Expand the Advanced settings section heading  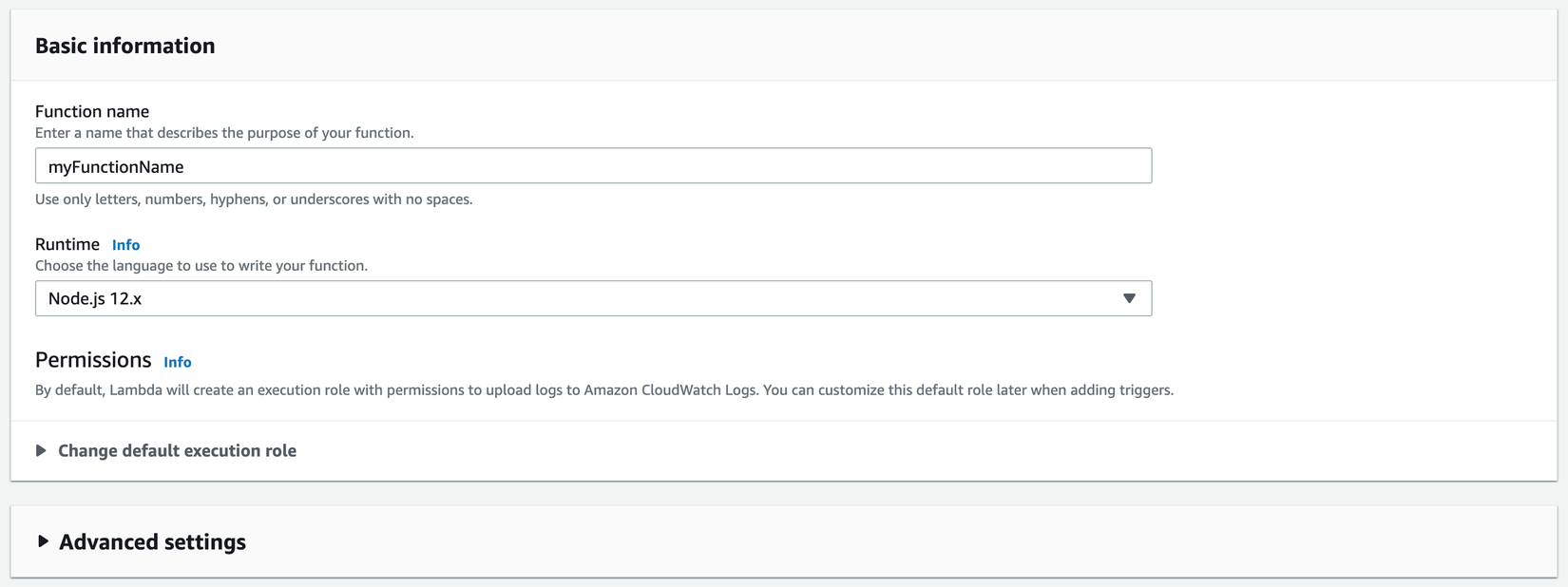click(x=152, y=541)
